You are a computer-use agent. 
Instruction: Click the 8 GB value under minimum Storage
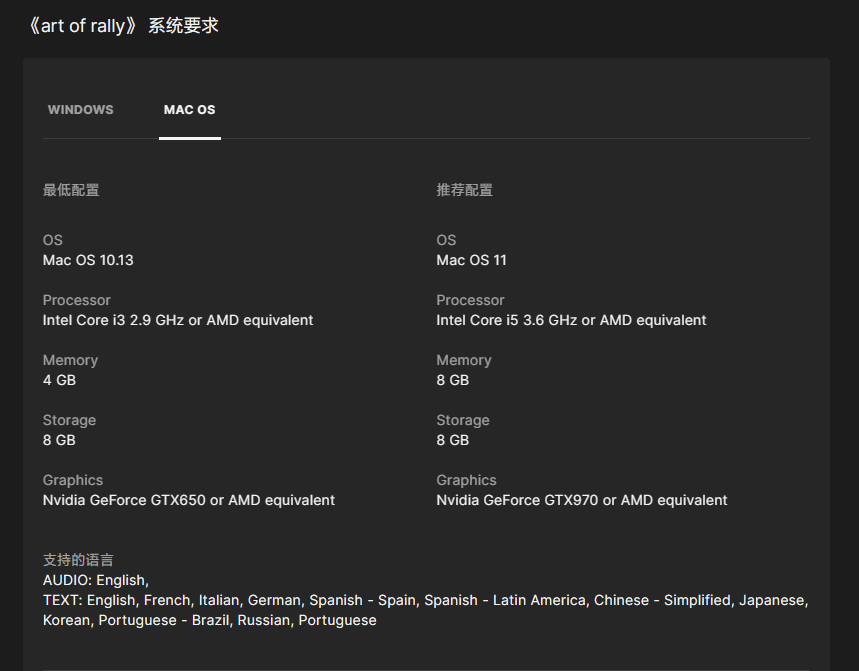[59, 440]
